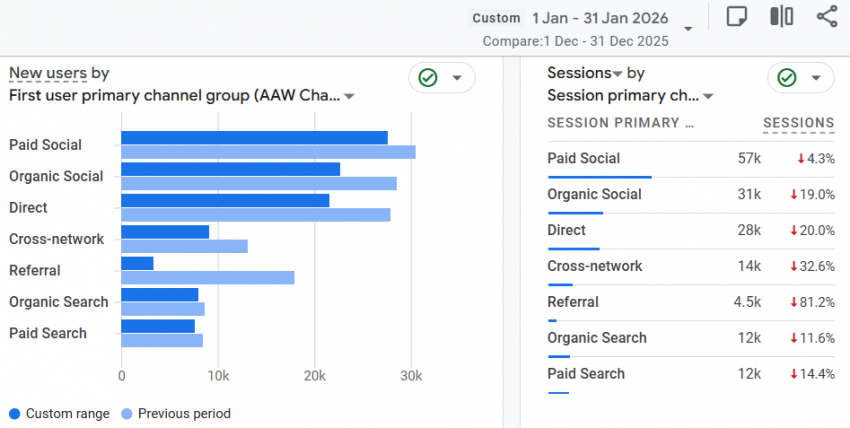This screenshot has height=428, width=850.
Task: Open status dropdown arrow on Sessions card
Action: (x=816, y=78)
